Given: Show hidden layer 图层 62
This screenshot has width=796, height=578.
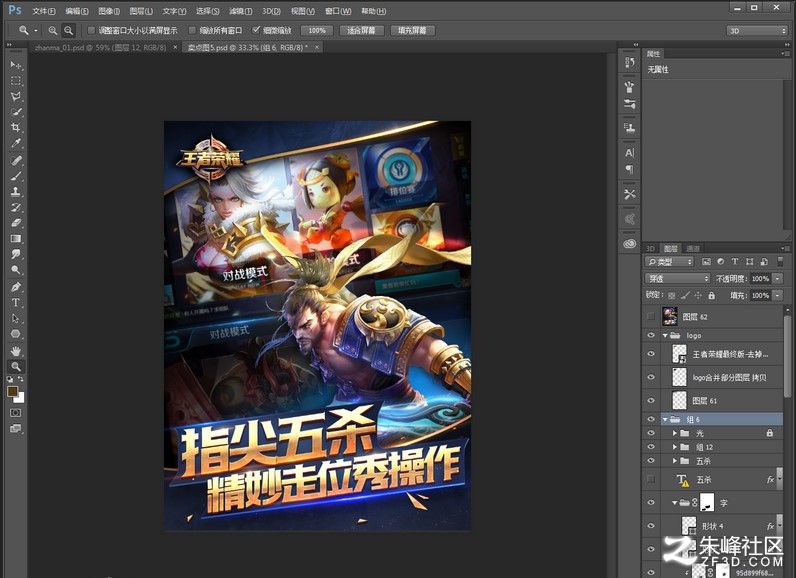Looking at the screenshot, I should [651, 316].
